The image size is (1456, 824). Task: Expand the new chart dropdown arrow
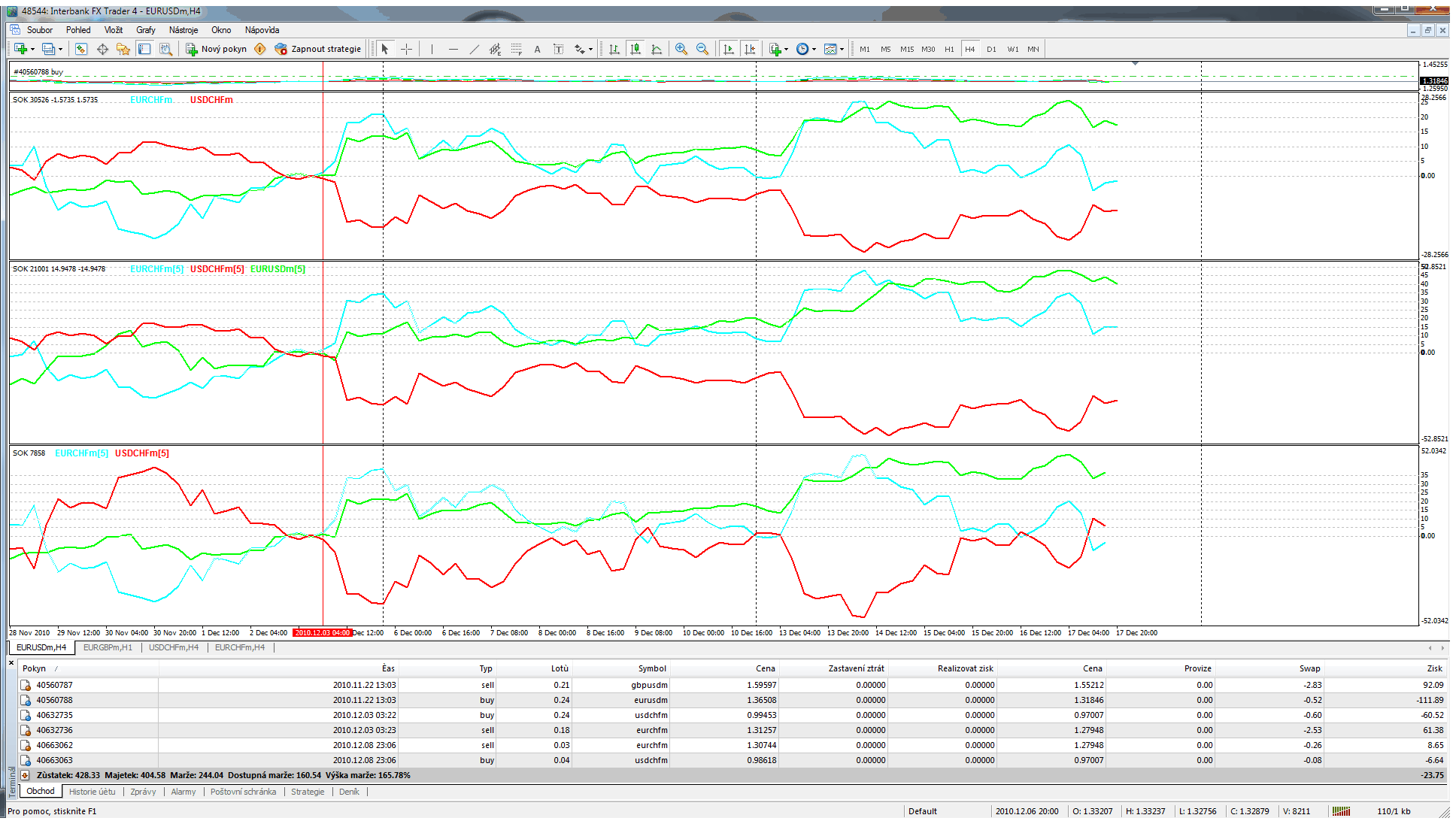coord(32,50)
